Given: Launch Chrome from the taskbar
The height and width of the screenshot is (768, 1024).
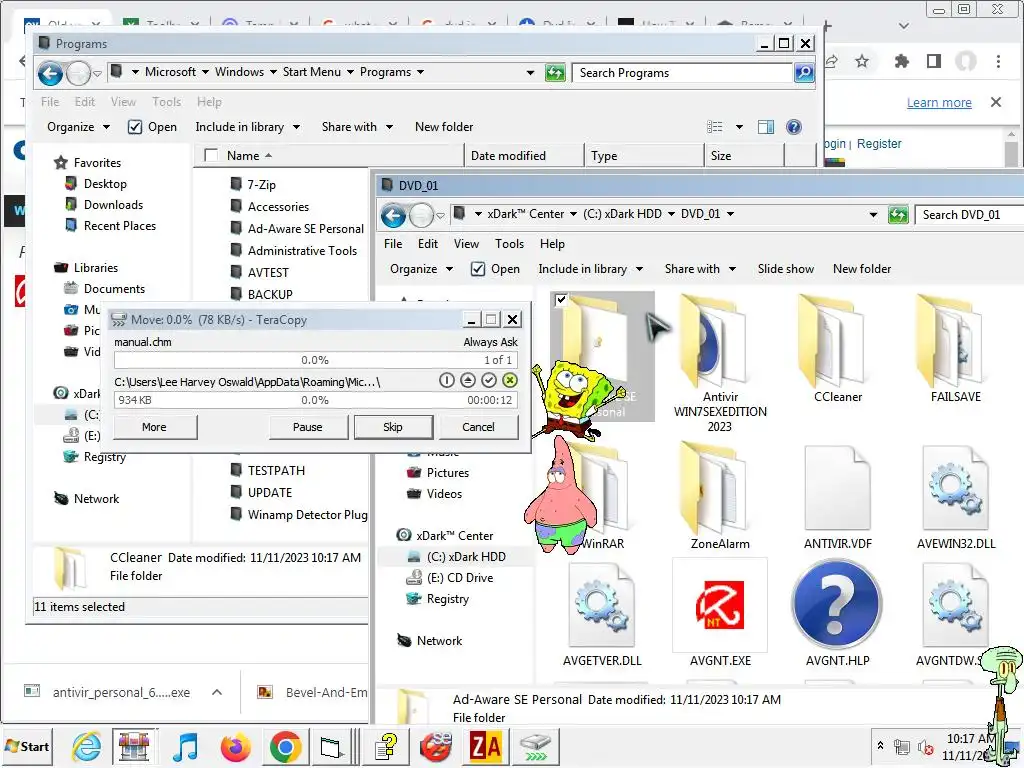Looking at the screenshot, I should [285, 746].
